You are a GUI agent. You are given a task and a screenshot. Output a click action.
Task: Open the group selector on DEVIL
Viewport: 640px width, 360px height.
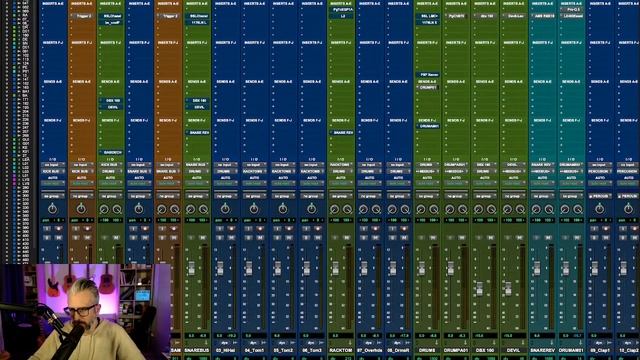[x=513, y=196]
